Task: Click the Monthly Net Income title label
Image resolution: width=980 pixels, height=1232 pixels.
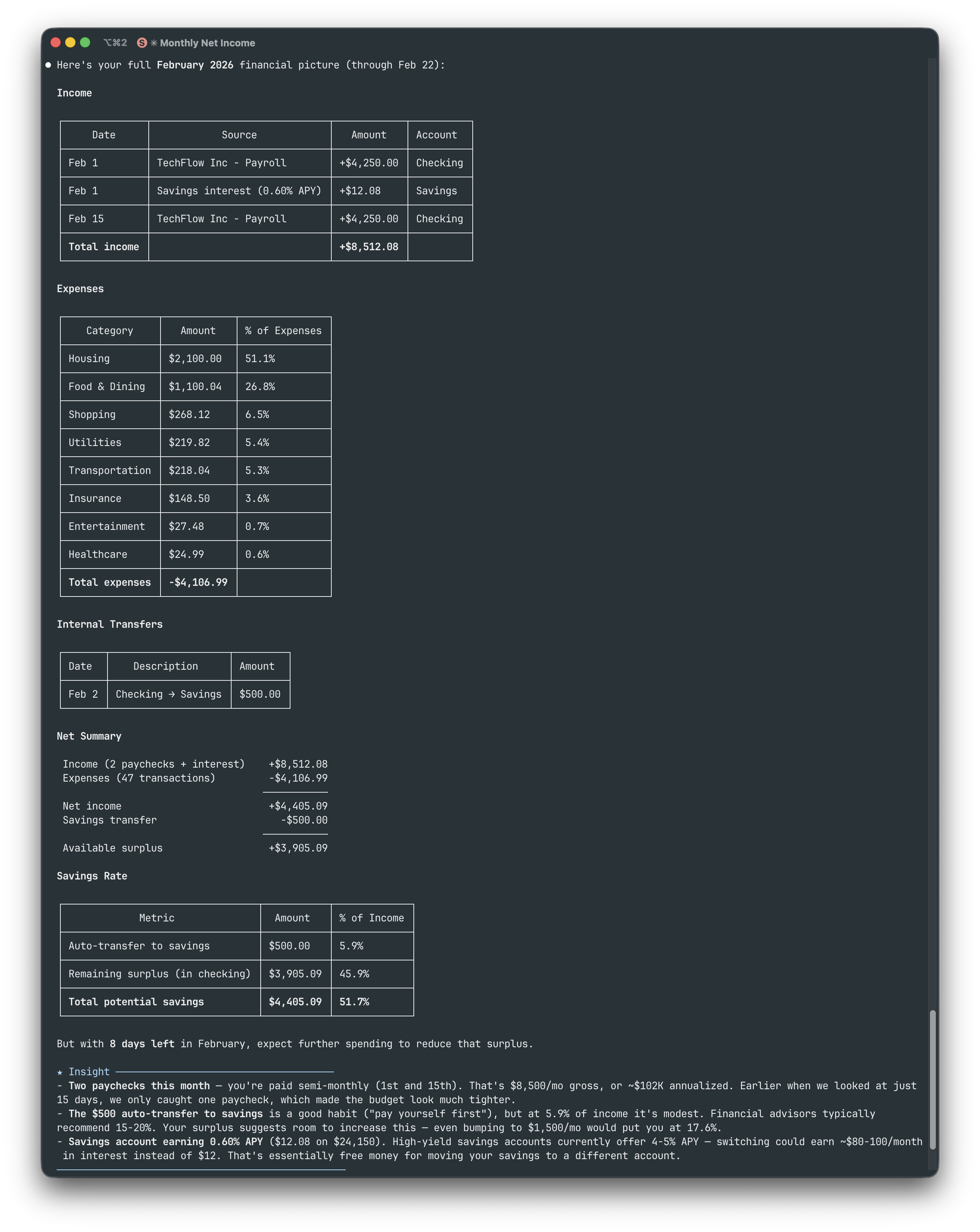Action: tap(208, 42)
